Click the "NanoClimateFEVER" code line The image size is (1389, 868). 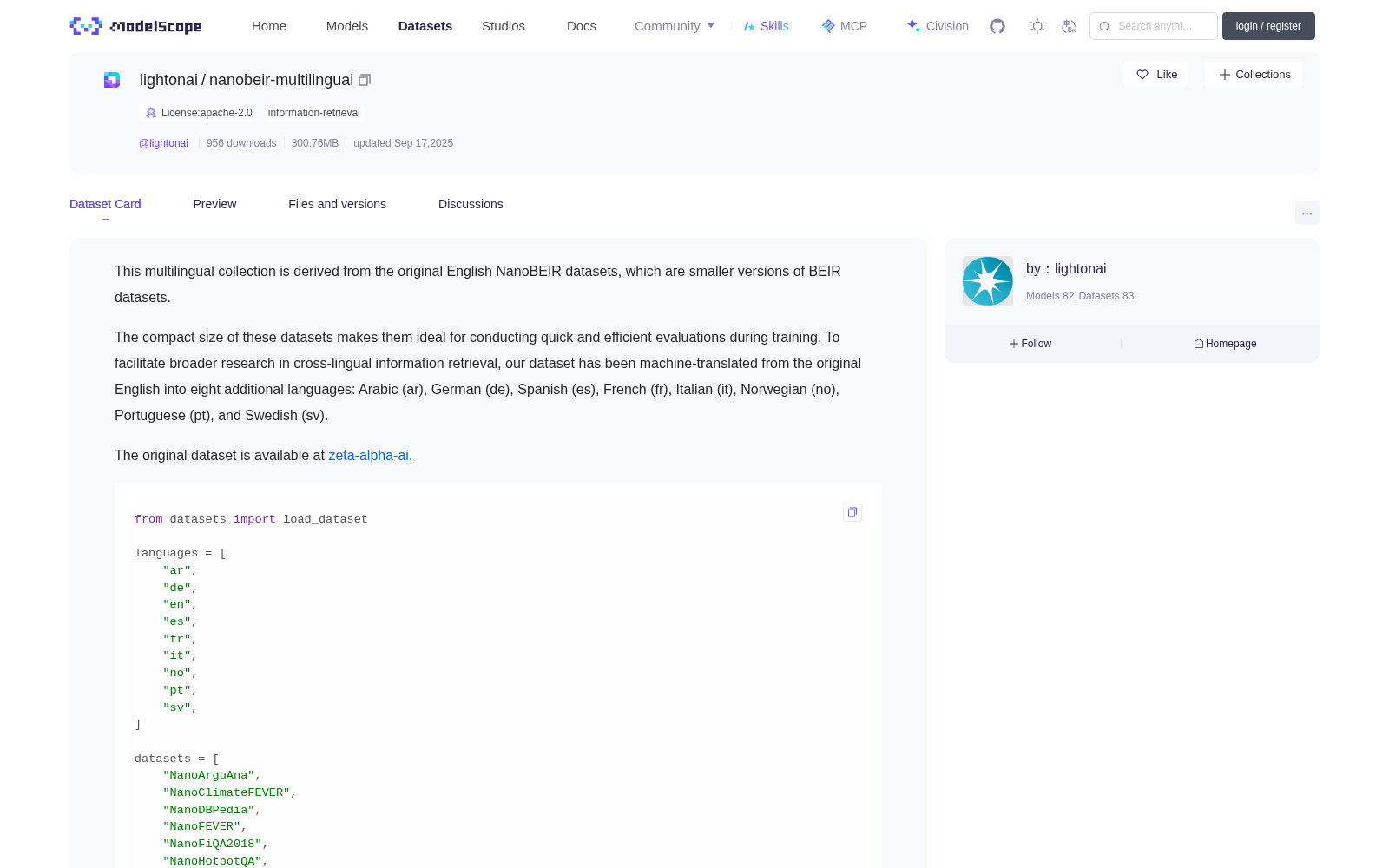(x=229, y=792)
